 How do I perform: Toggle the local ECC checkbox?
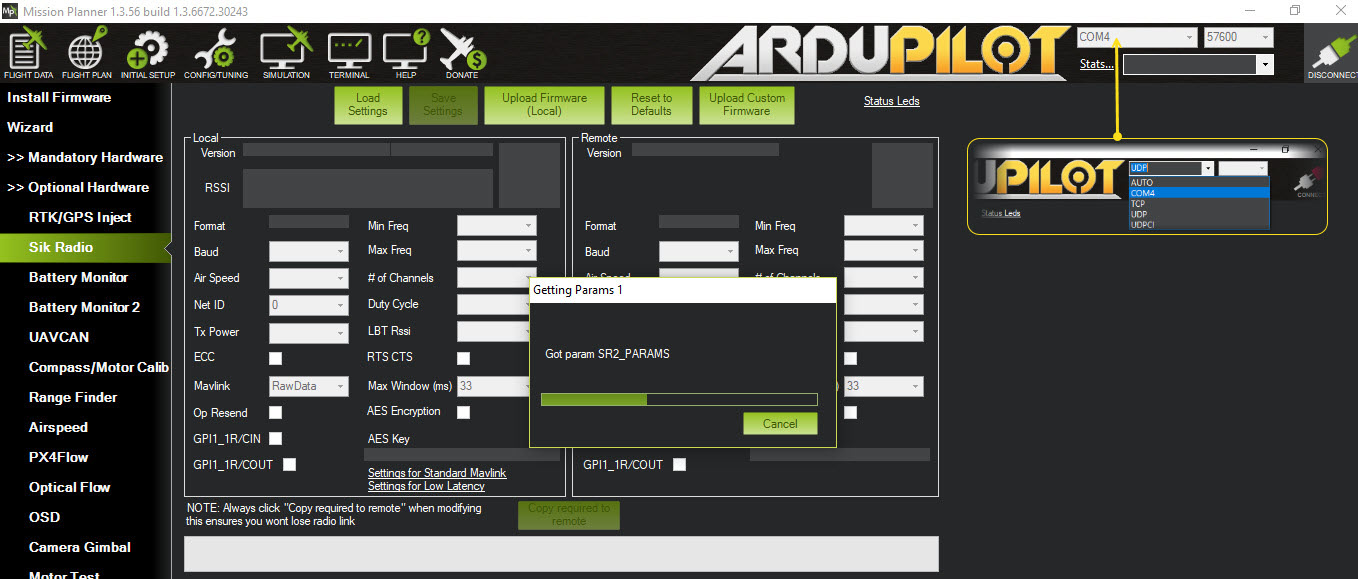[275, 358]
